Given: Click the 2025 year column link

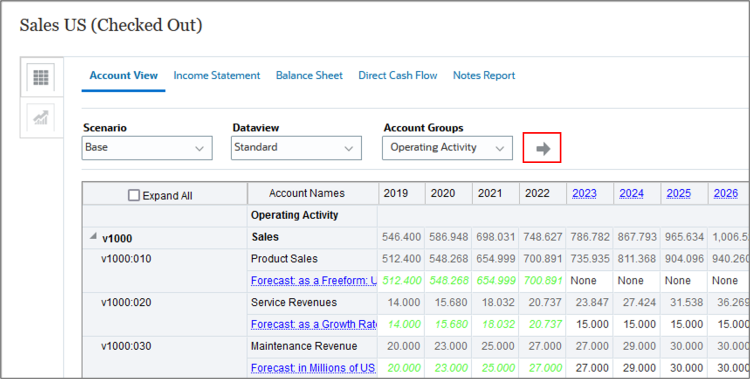Looking at the screenshot, I should [679, 193].
